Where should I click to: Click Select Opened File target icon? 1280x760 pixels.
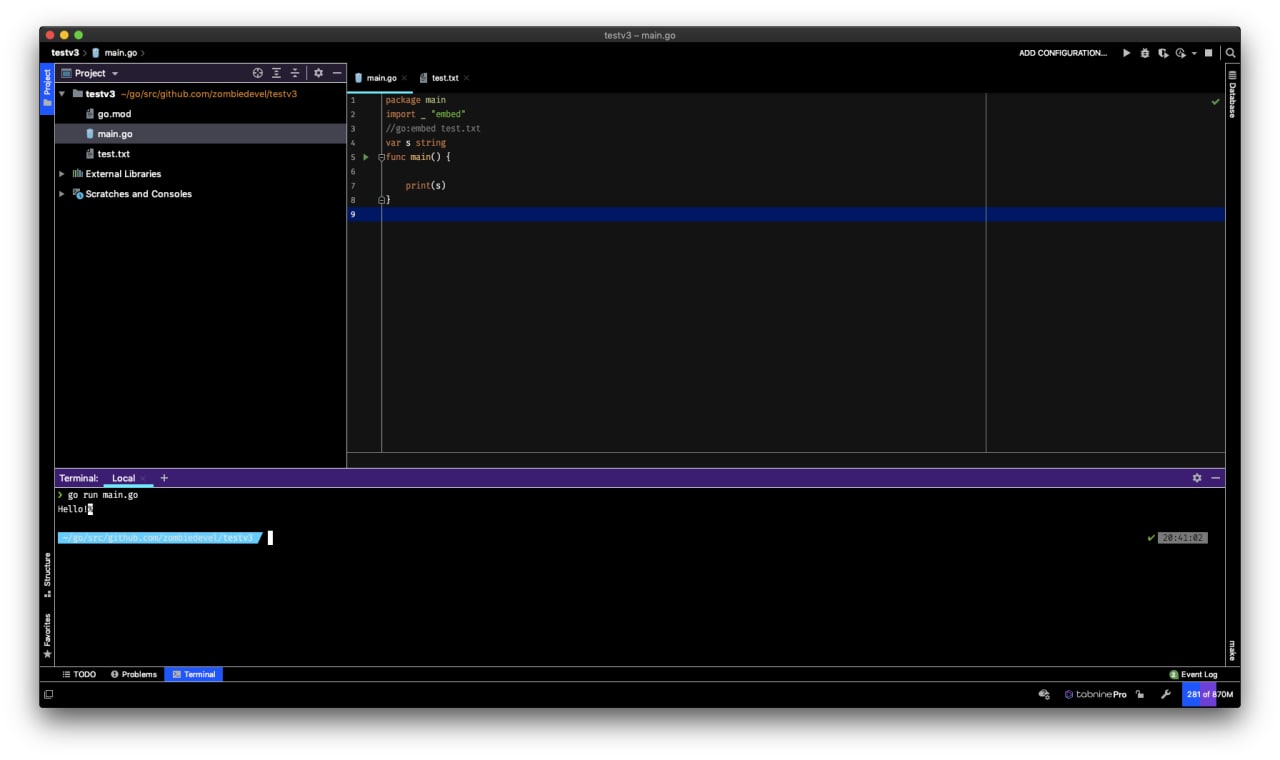258,73
